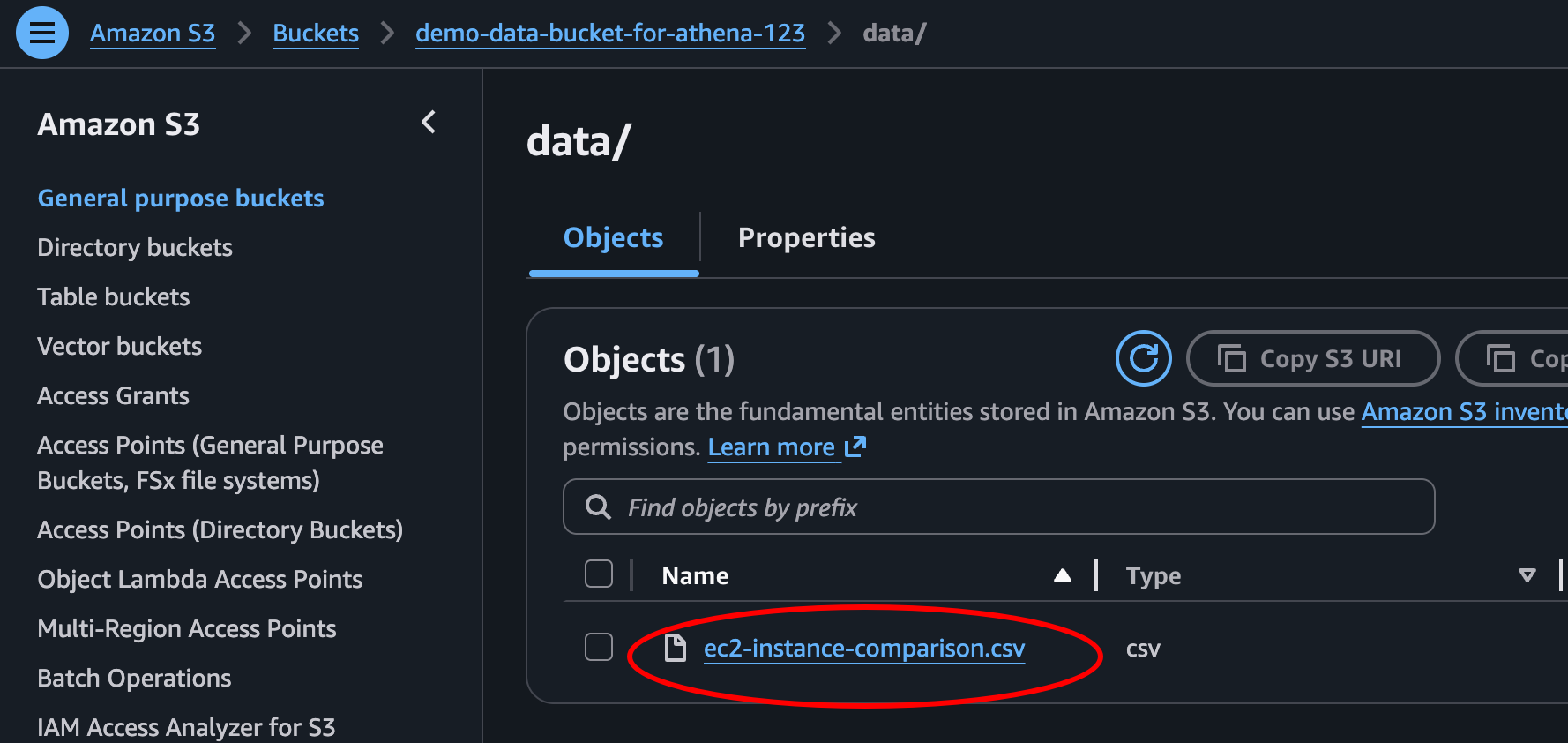Image resolution: width=1568 pixels, height=743 pixels.
Task: Switch to the Properties tab
Action: click(x=806, y=237)
